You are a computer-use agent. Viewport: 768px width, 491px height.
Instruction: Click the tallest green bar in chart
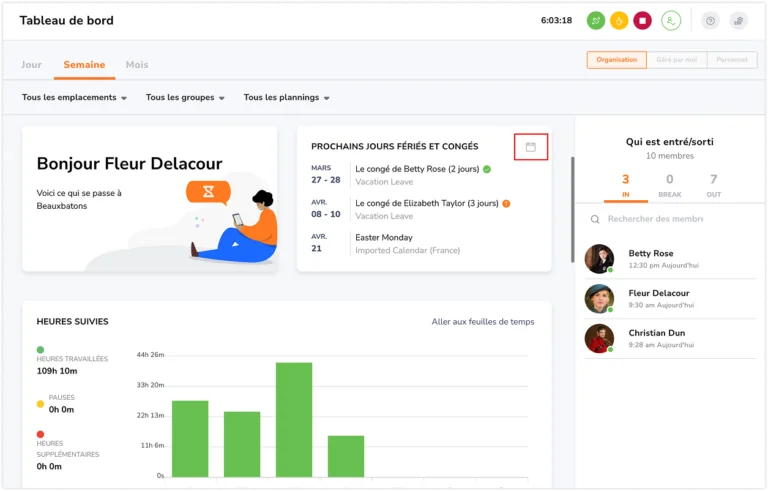[294, 419]
